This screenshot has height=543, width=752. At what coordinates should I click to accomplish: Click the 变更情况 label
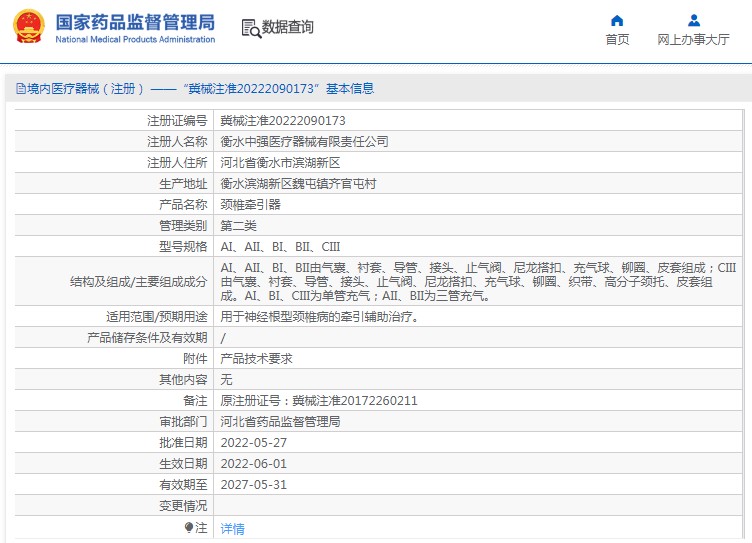pyautogui.click(x=183, y=506)
